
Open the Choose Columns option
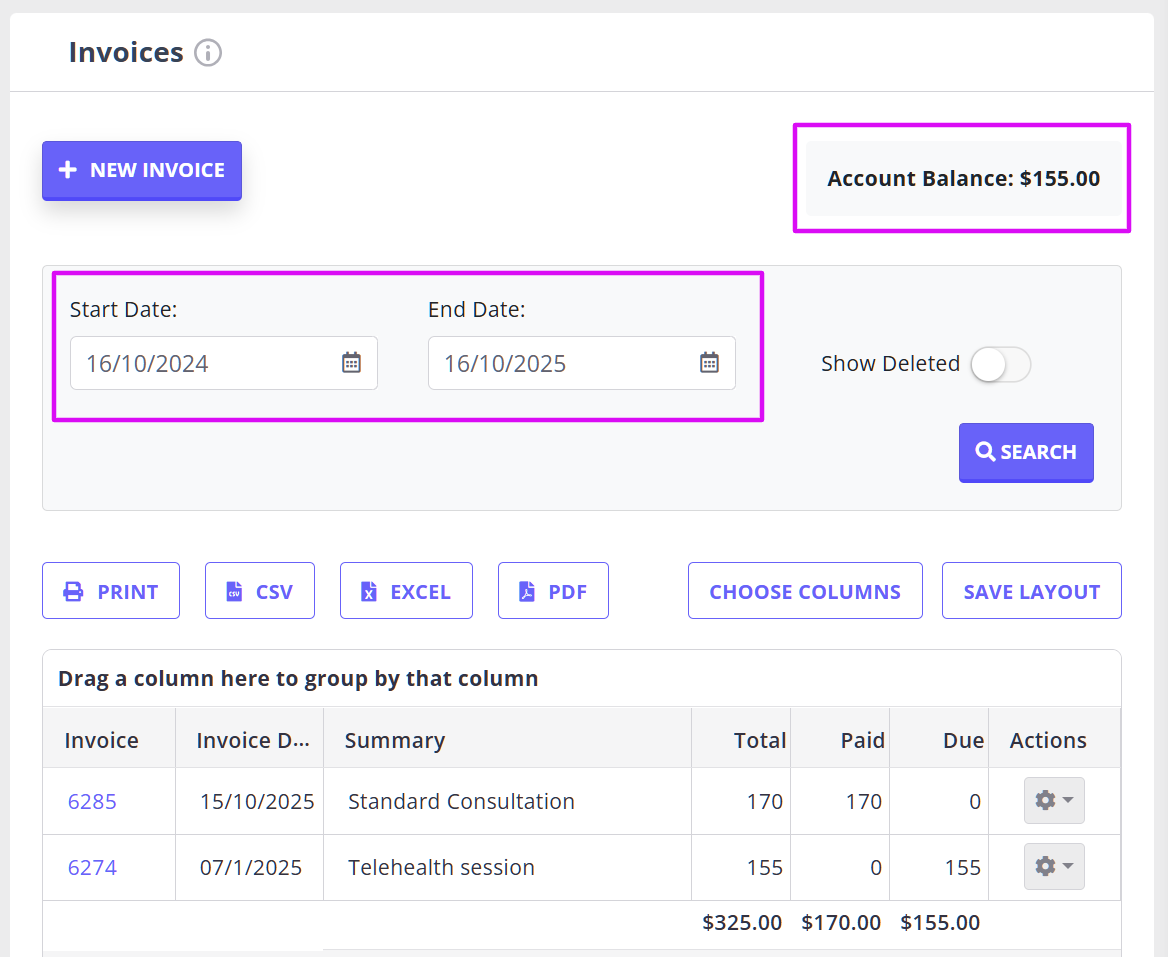[805, 591]
